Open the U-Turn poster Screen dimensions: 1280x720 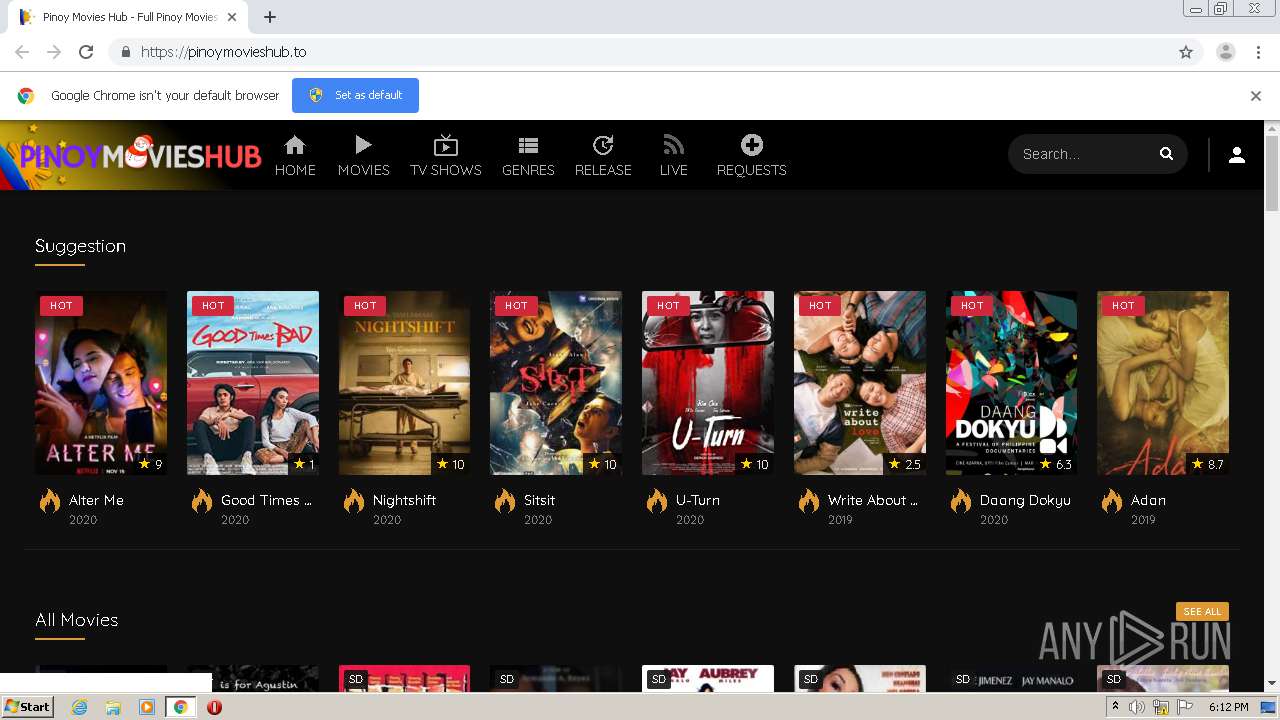pos(708,383)
